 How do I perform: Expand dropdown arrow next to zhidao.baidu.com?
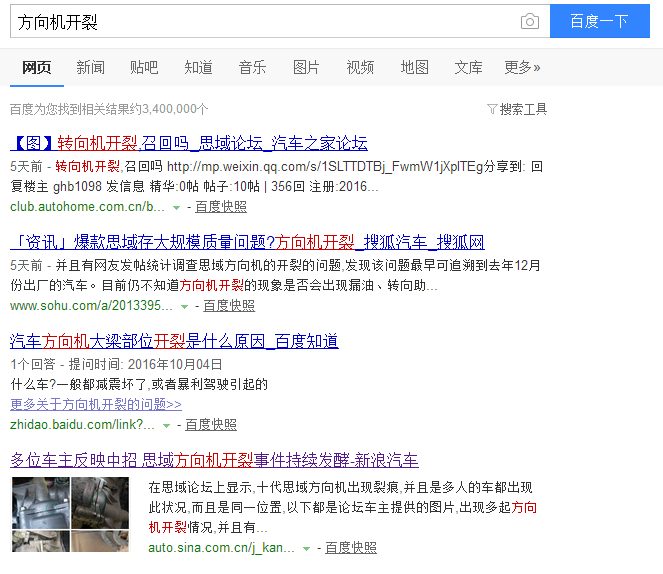[x=167, y=426]
